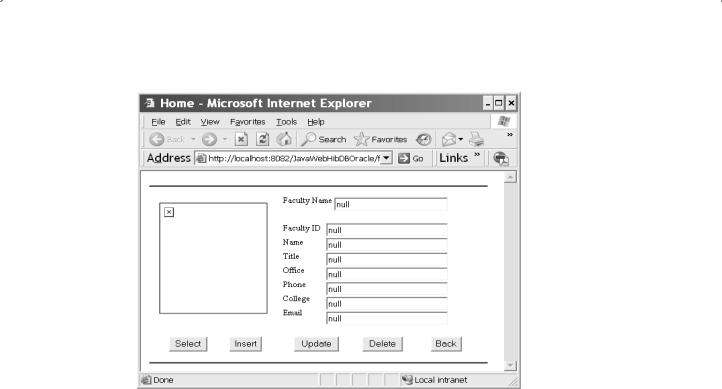Open the View menu
Screen dimensions: 722x389
click(210, 122)
